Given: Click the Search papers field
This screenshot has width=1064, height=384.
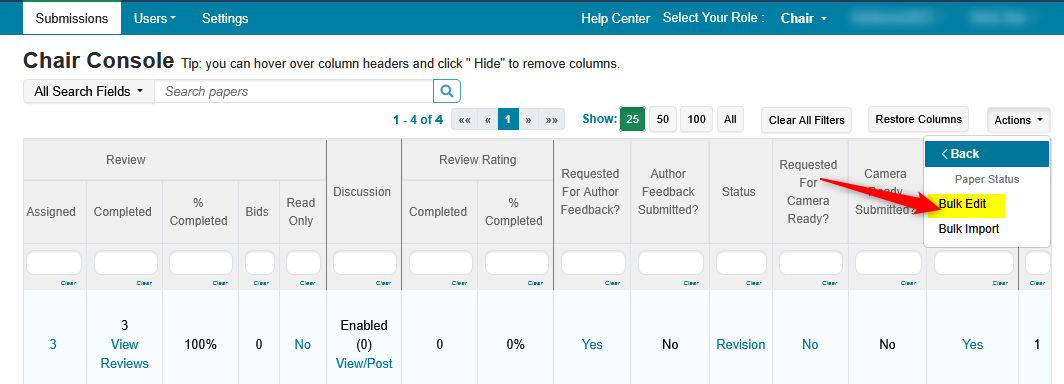Looking at the screenshot, I should tap(294, 91).
